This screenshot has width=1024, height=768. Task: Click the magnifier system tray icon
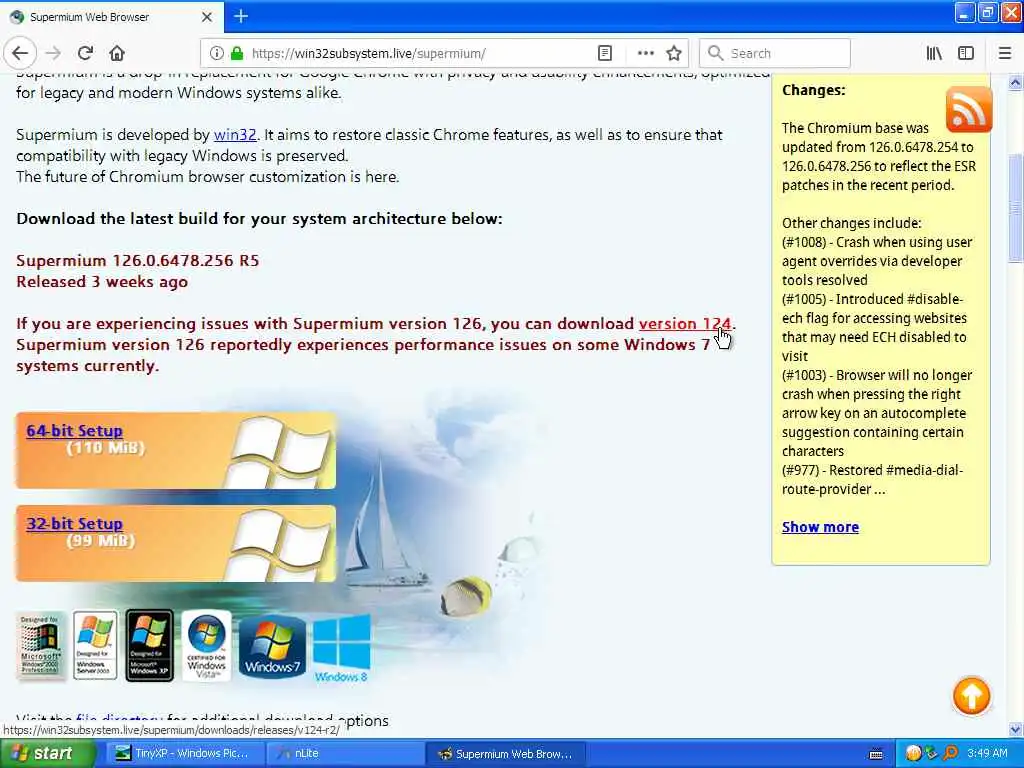pos(951,754)
